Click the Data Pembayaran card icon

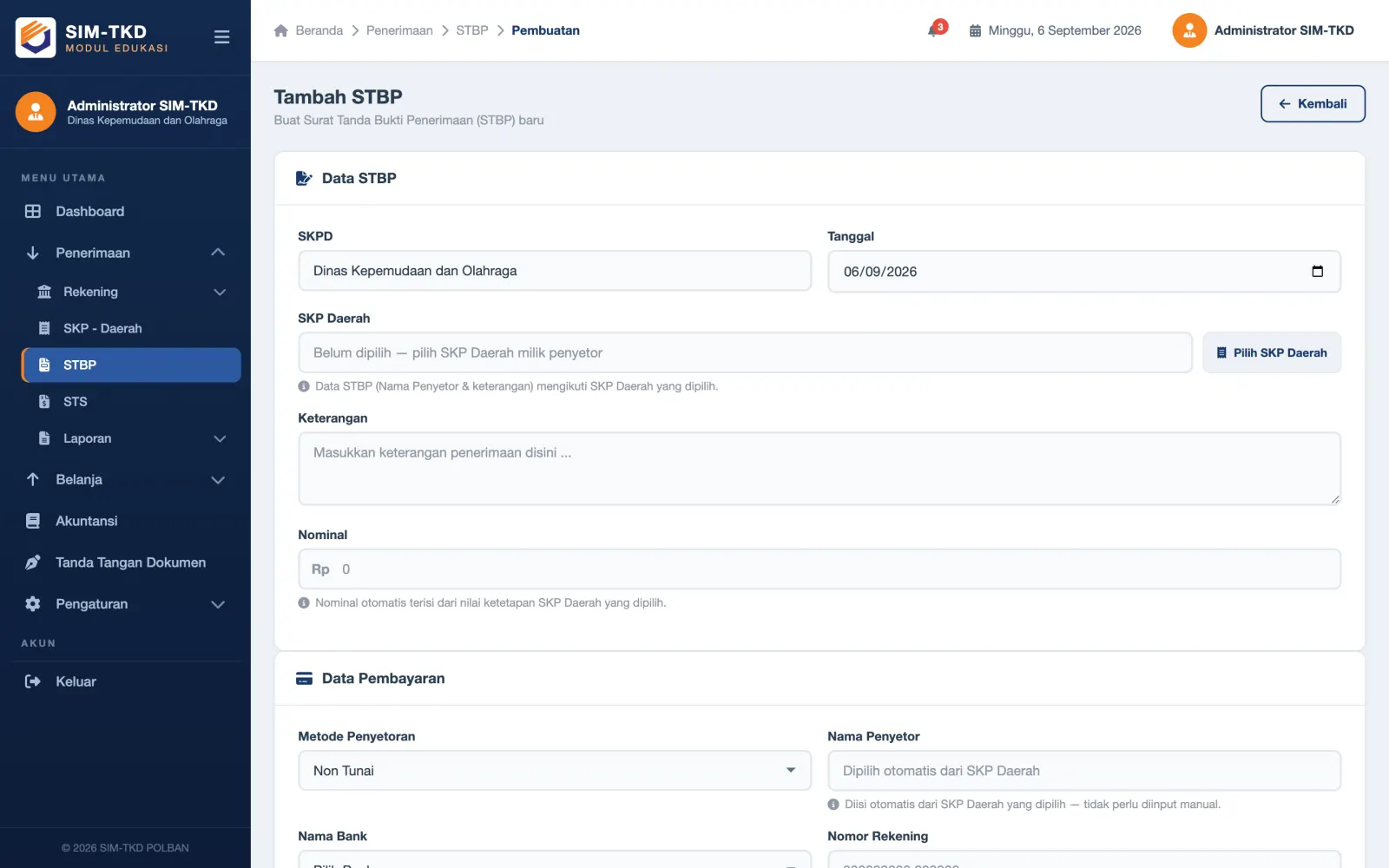[304, 678]
